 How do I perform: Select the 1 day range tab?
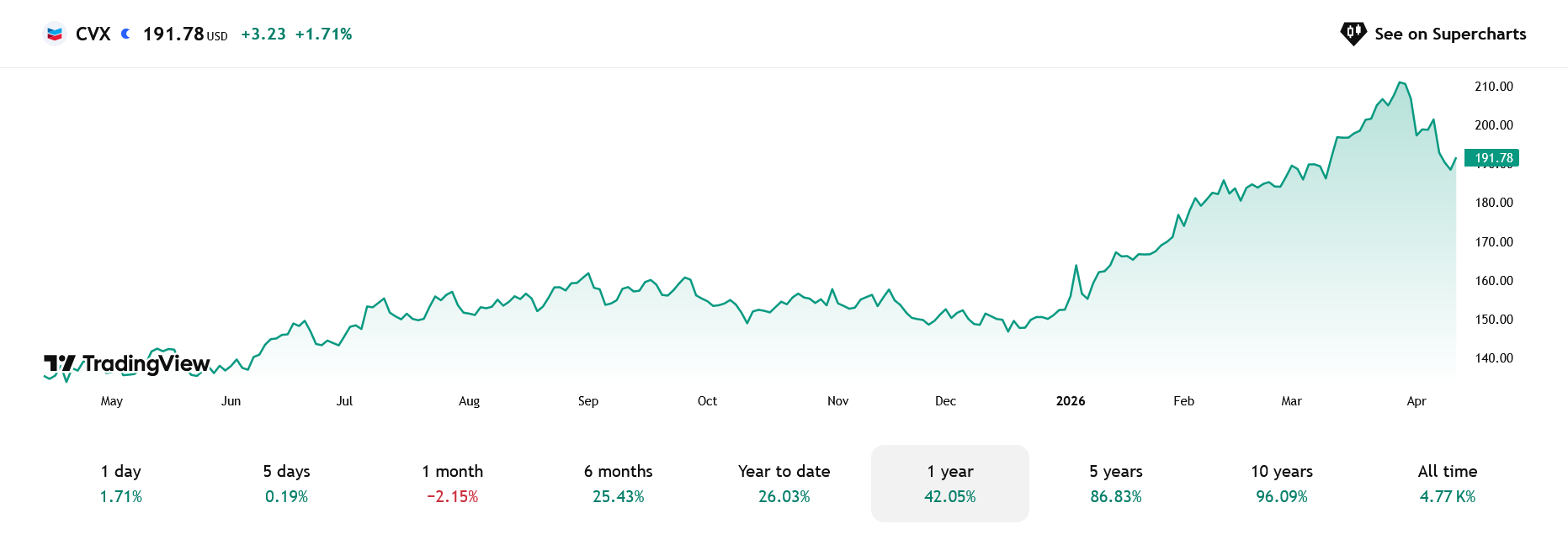pyautogui.click(x=121, y=484)
